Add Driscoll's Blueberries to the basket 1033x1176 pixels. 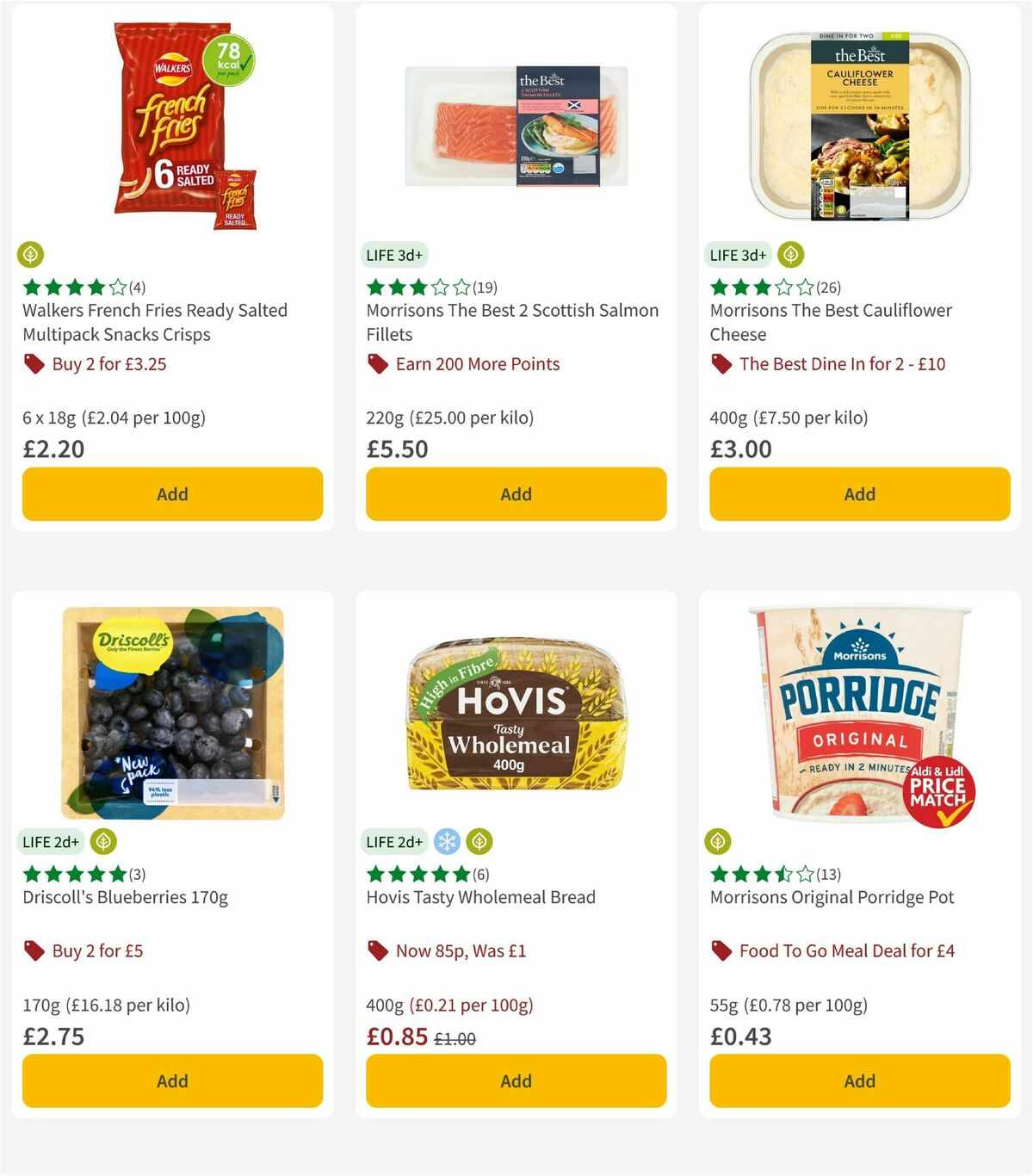[x=171, y=1080]
